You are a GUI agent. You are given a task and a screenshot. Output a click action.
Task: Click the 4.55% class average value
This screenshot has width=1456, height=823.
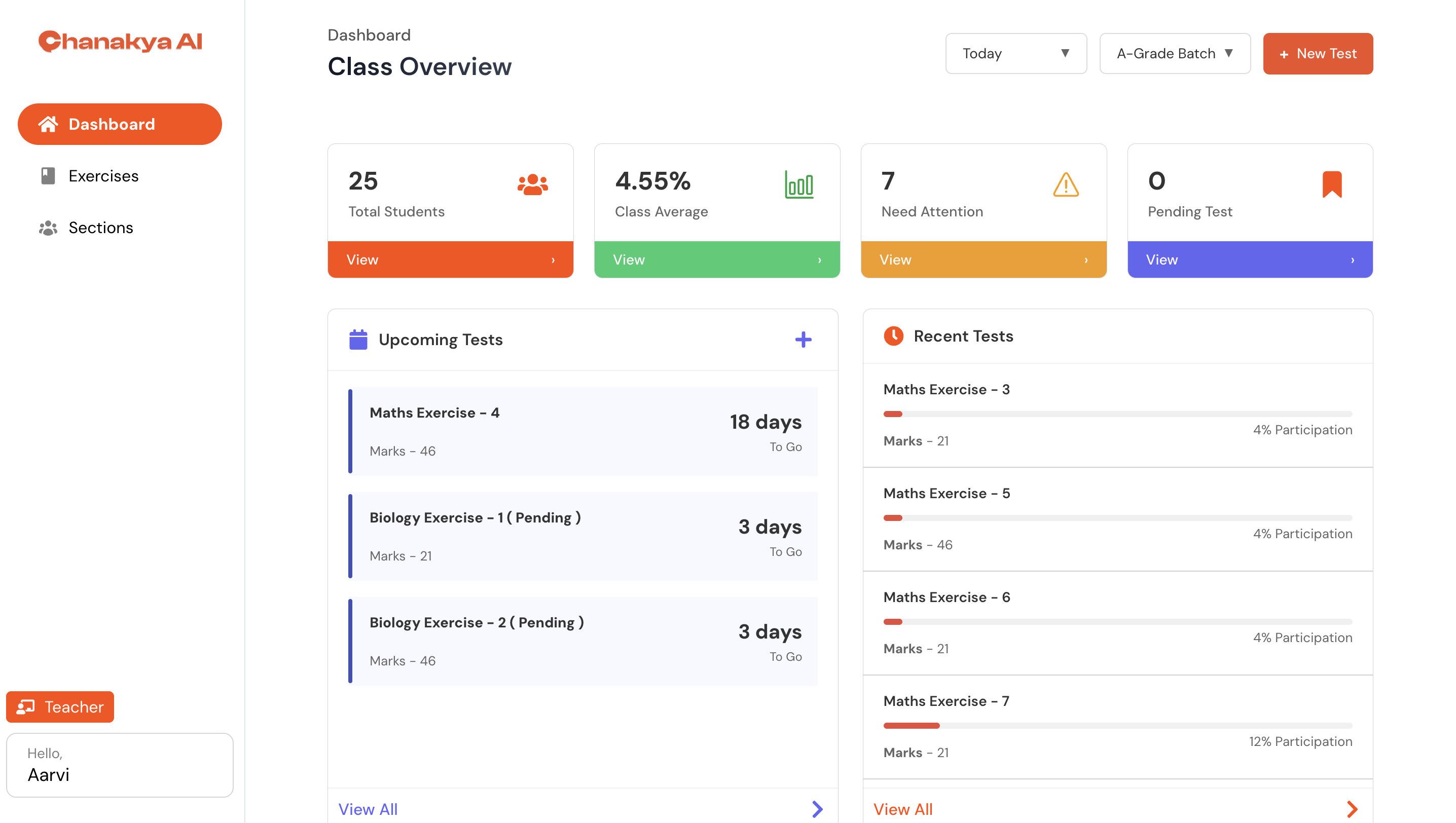pyautogui.click(x=652, y=181)
